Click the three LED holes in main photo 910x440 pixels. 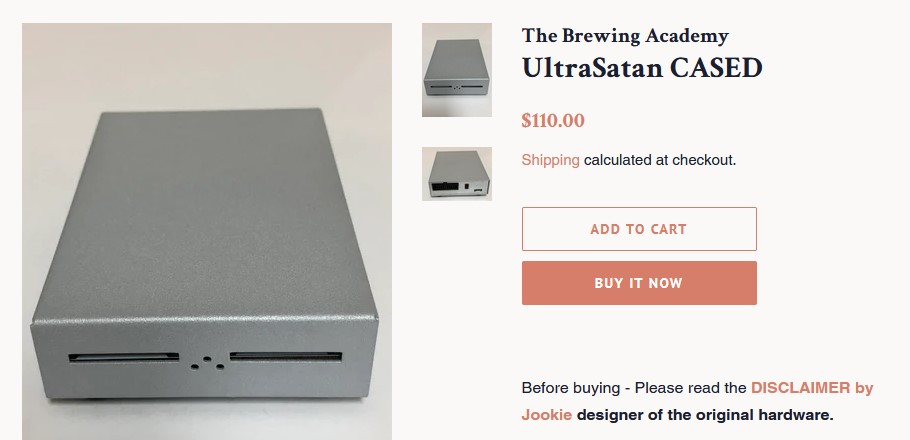tap(205, 362)
